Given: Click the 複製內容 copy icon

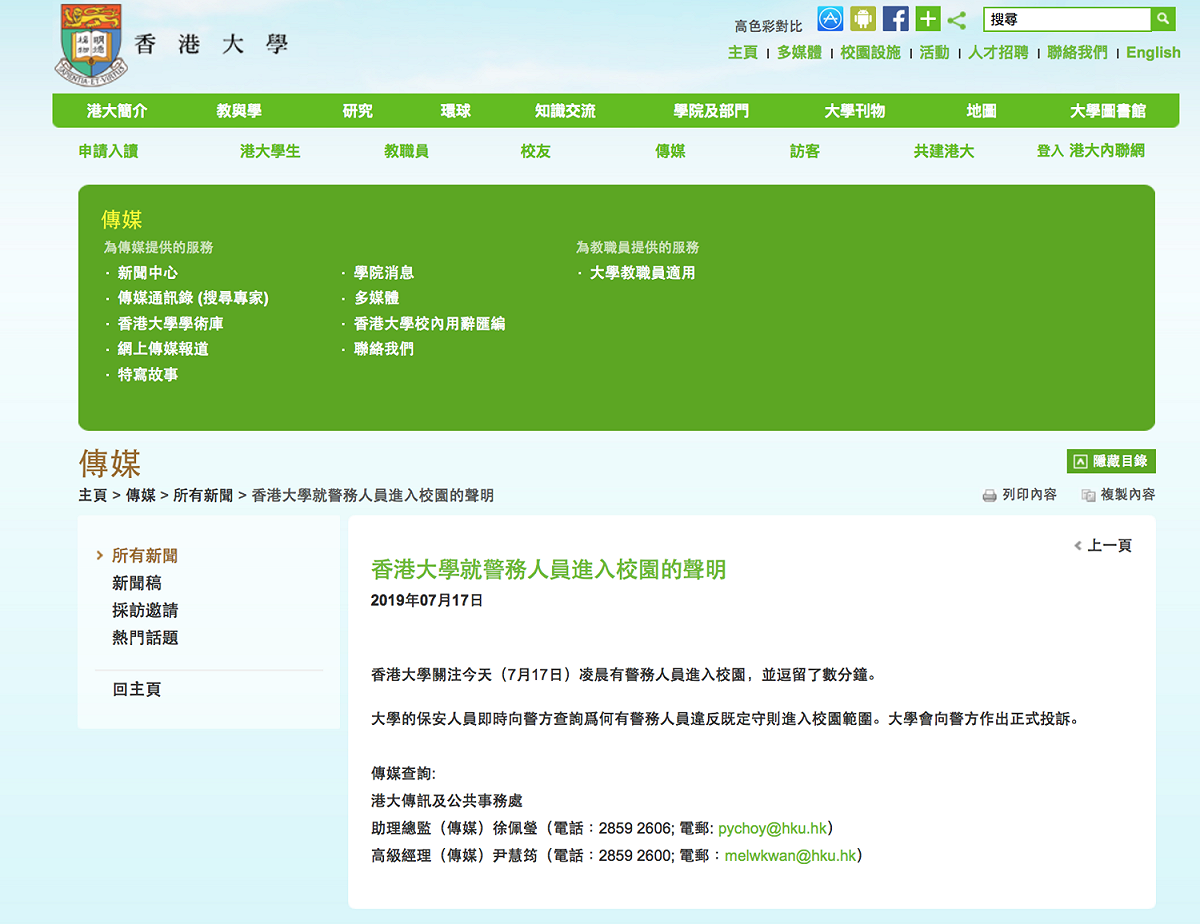Looking at the screenshot, I should pos(1088,495).
